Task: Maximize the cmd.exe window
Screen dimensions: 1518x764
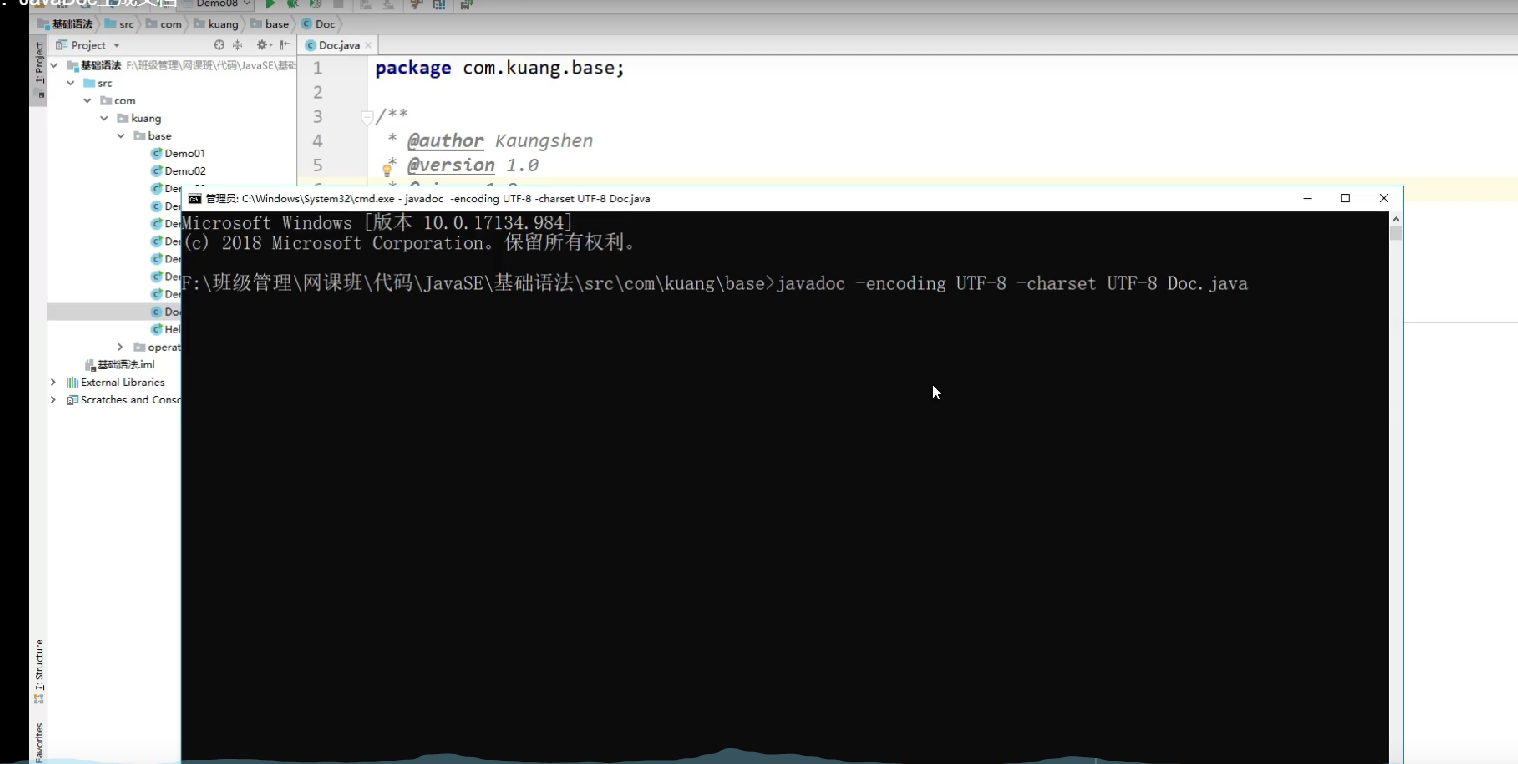Action: click(1345, 198)
